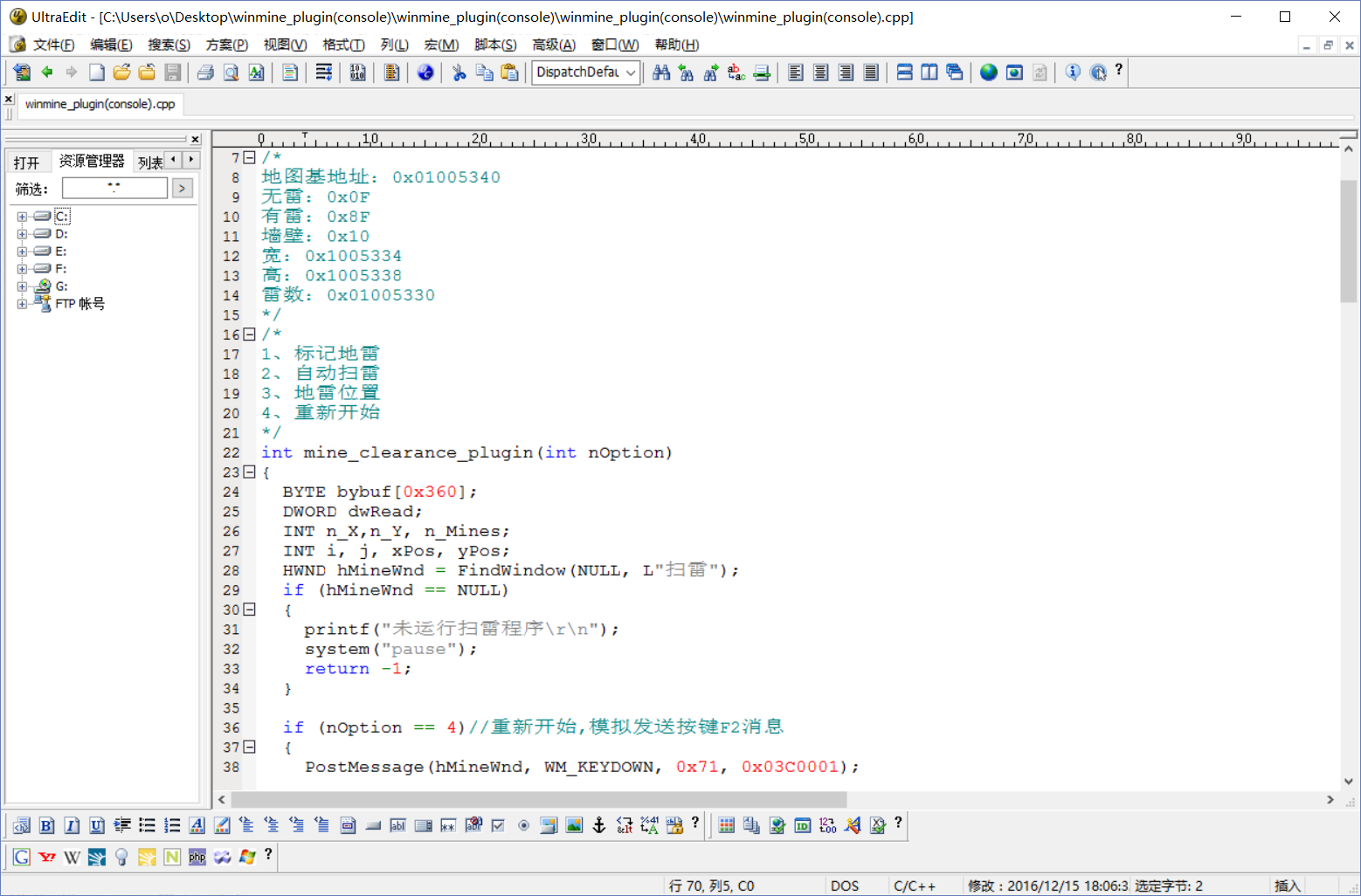
Task: Toggle Column Mode toolbar button
Action: coord(391,72)
